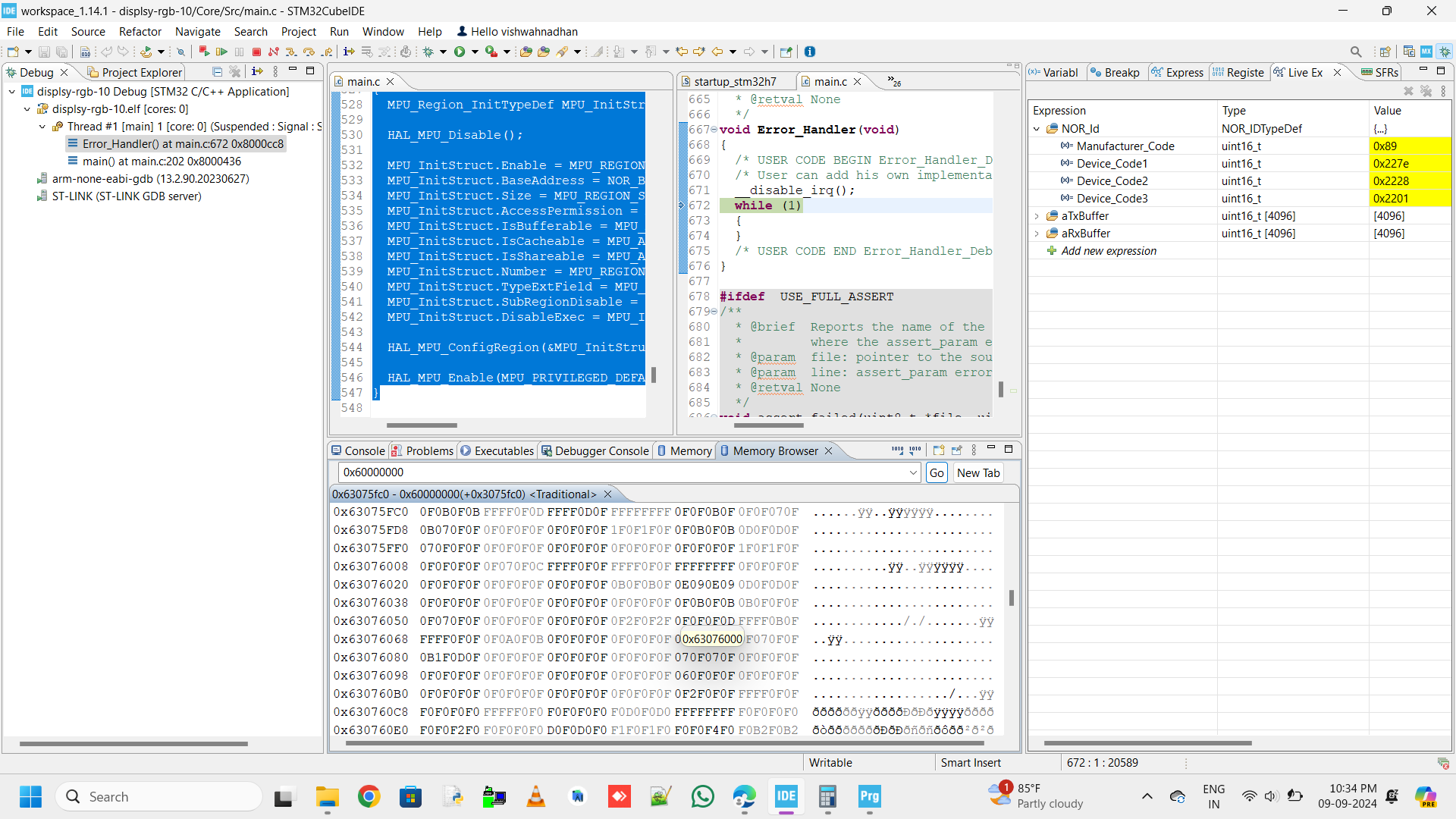This screenshot has width=1456, height=819.
Task: Click Add new expression
Action: (x=1109, y=250)
